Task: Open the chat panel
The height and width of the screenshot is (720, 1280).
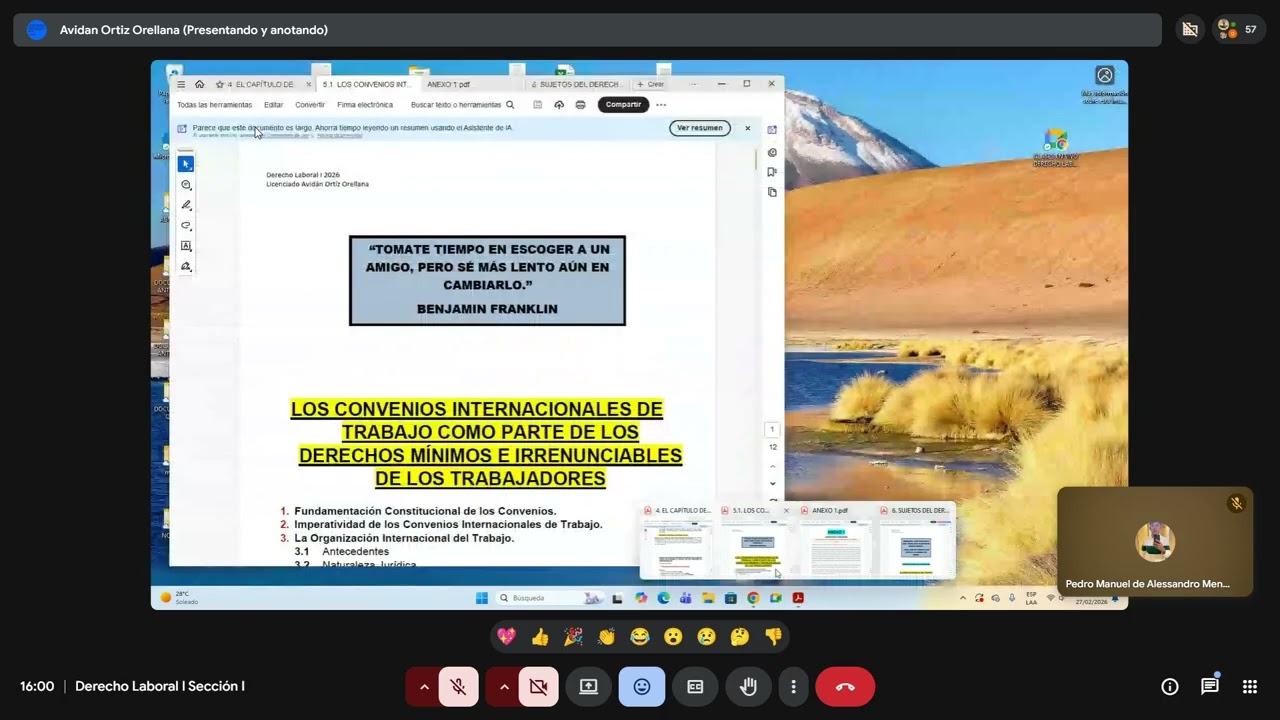Action: click(1210, 687)
